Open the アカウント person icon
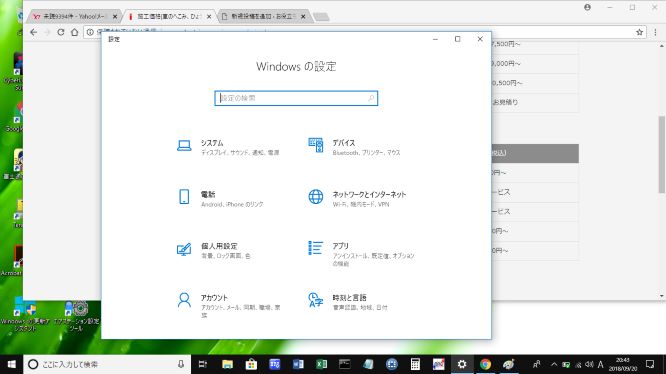This screenshot has height=374, width=666. (x=184, y=300)
